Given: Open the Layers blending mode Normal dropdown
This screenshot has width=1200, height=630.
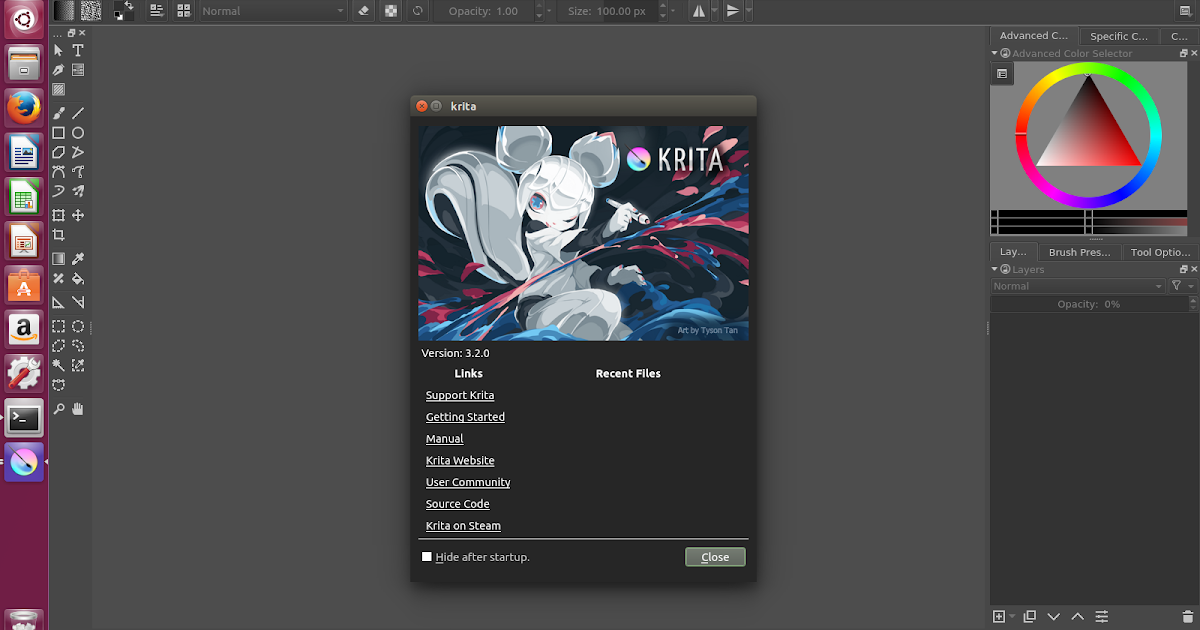Looking at the screenshot, I should pos(1078,286).
